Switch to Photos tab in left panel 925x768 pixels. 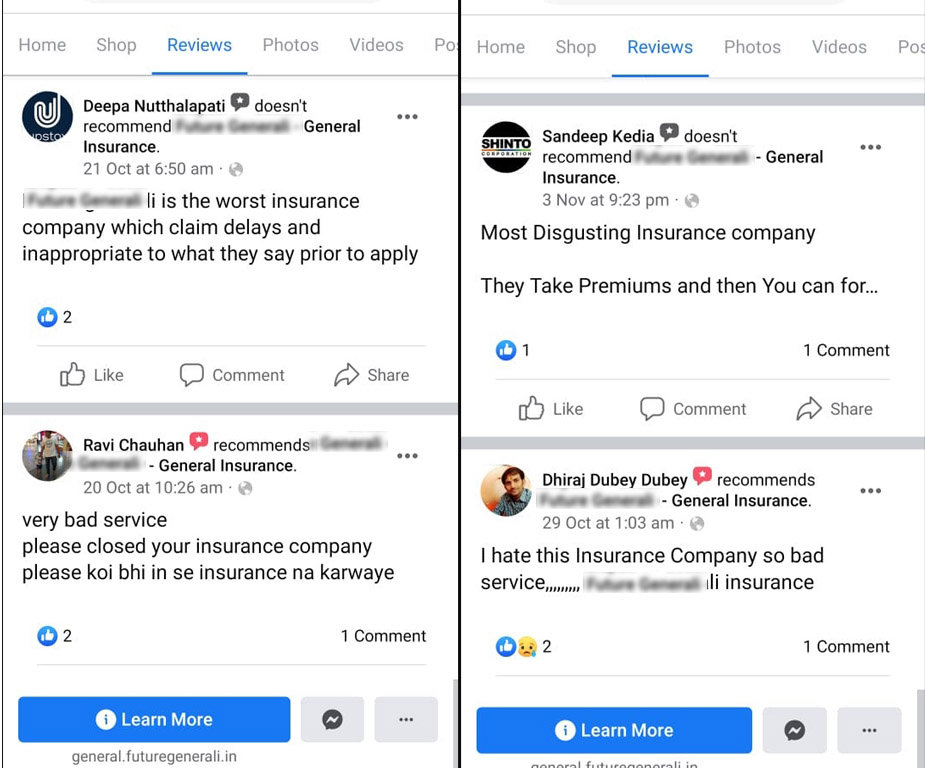(x=290, y=45)
